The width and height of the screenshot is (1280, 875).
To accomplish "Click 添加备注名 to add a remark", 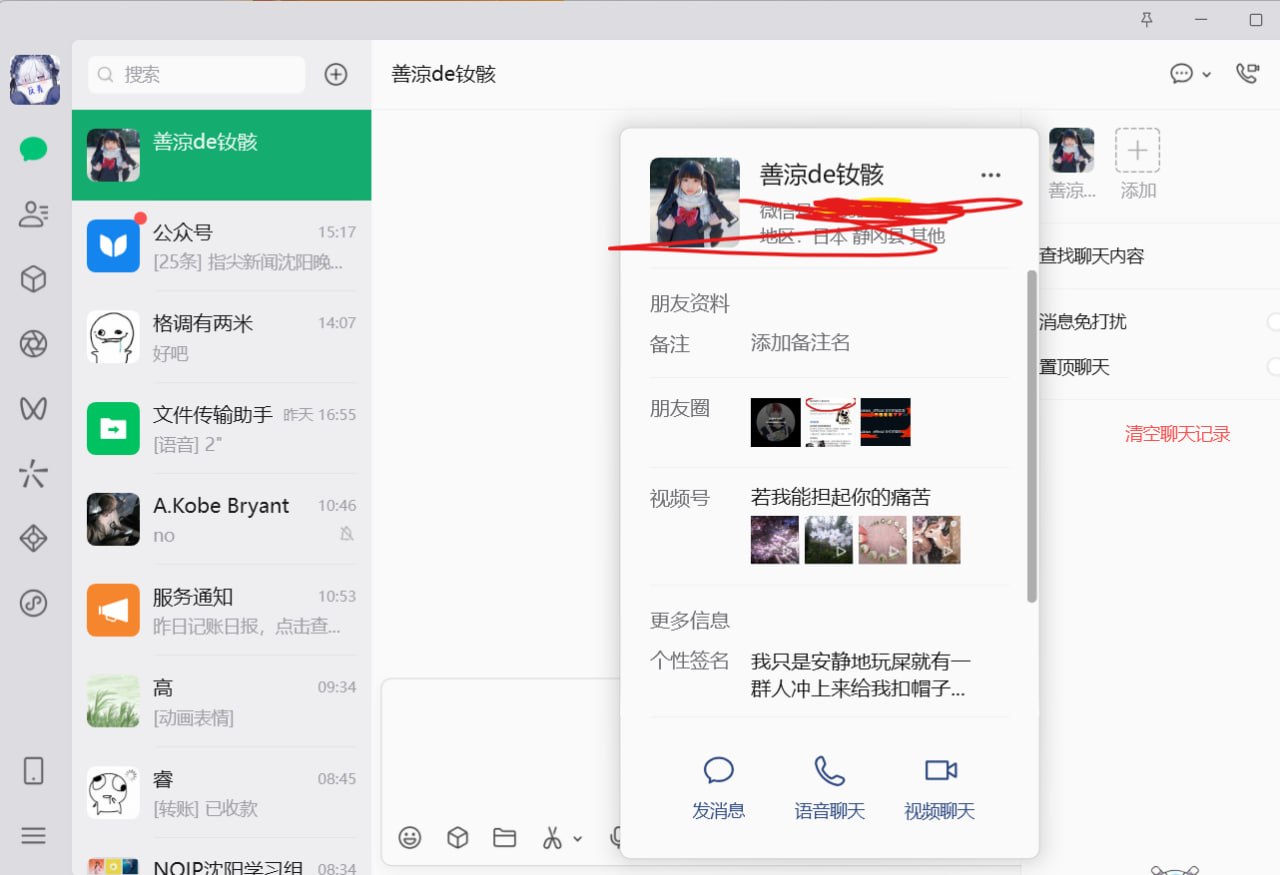I will [x=800, y=343].
